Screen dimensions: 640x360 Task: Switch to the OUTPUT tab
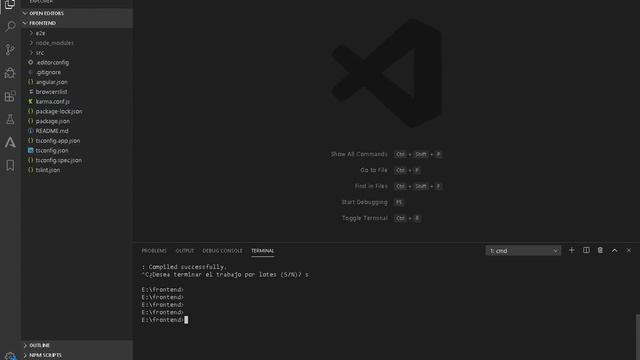coord(184,251)
